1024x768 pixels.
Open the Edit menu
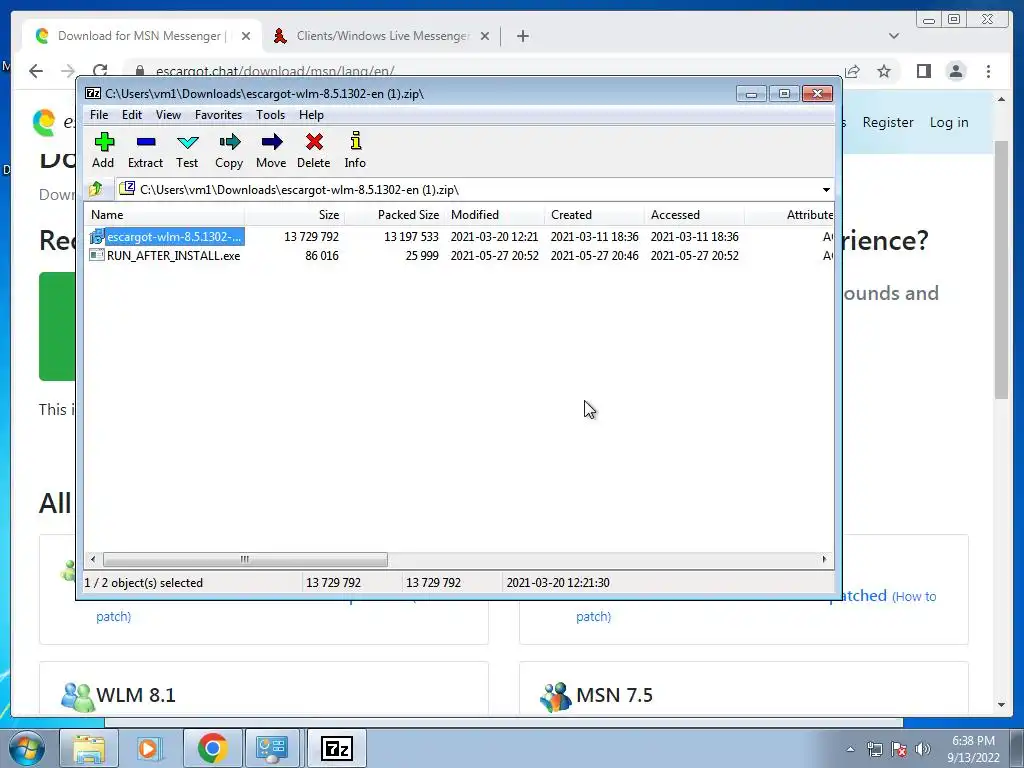click(x=132, y=115)
